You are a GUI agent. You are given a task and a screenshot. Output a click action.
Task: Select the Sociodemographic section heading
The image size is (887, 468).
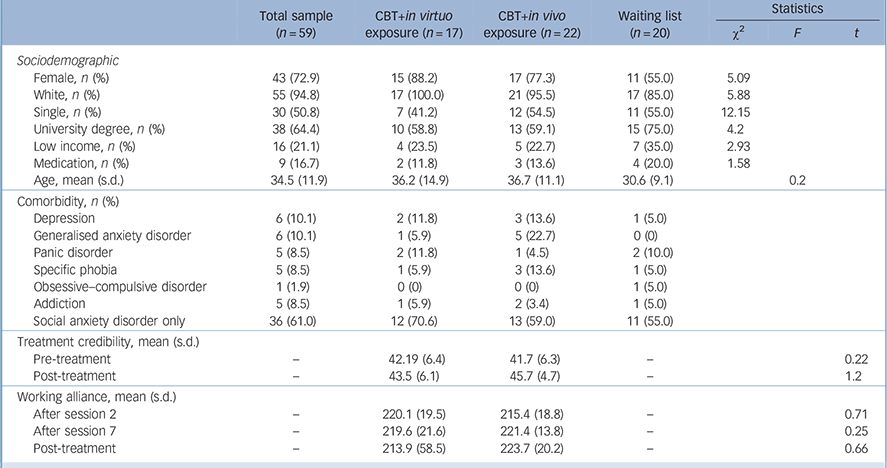70,61
